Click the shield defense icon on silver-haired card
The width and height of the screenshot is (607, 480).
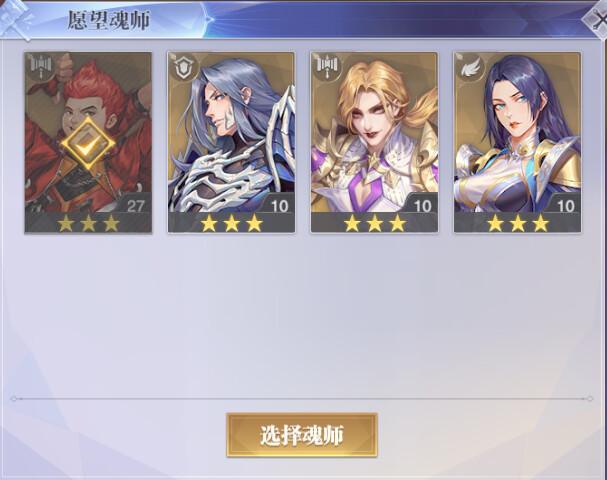click(x=184, y=67)
